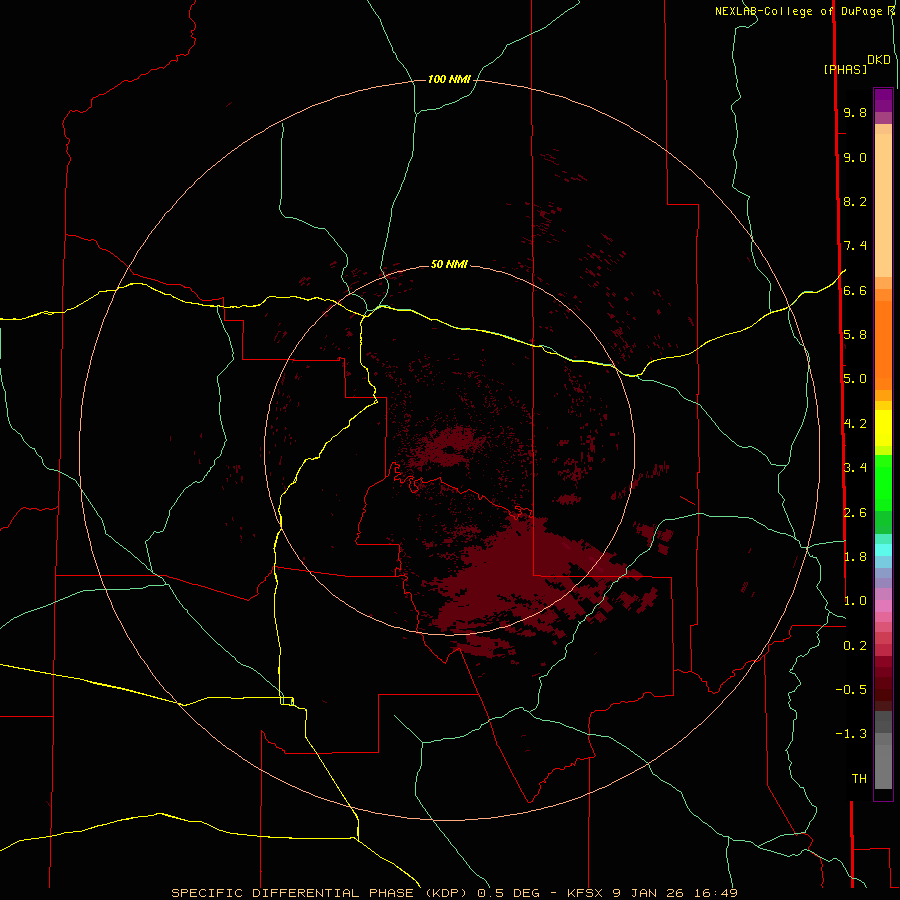Click the 9.0 scale label
This screenshot has width=900, height=900.
855,157
